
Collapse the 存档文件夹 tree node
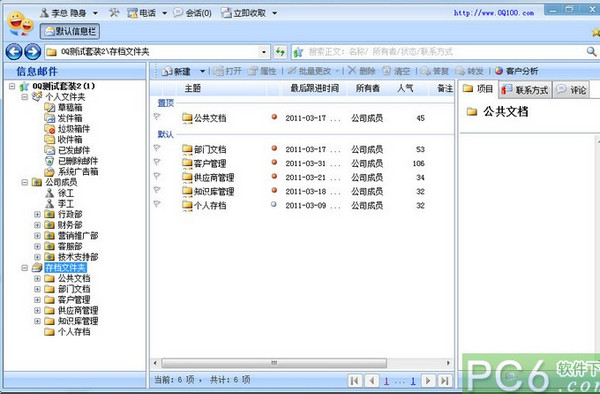tap(24, 268)
